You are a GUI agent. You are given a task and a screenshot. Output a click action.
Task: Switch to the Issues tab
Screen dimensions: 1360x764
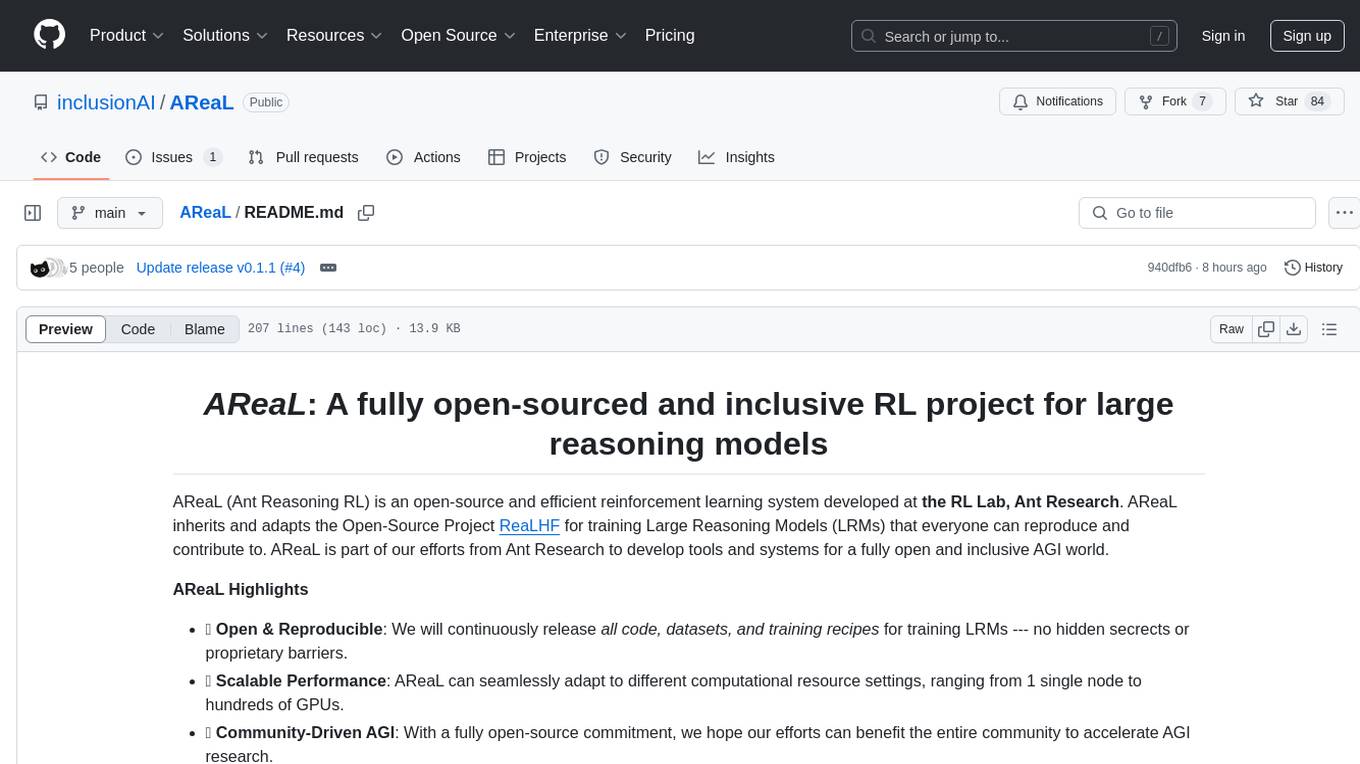173,157
